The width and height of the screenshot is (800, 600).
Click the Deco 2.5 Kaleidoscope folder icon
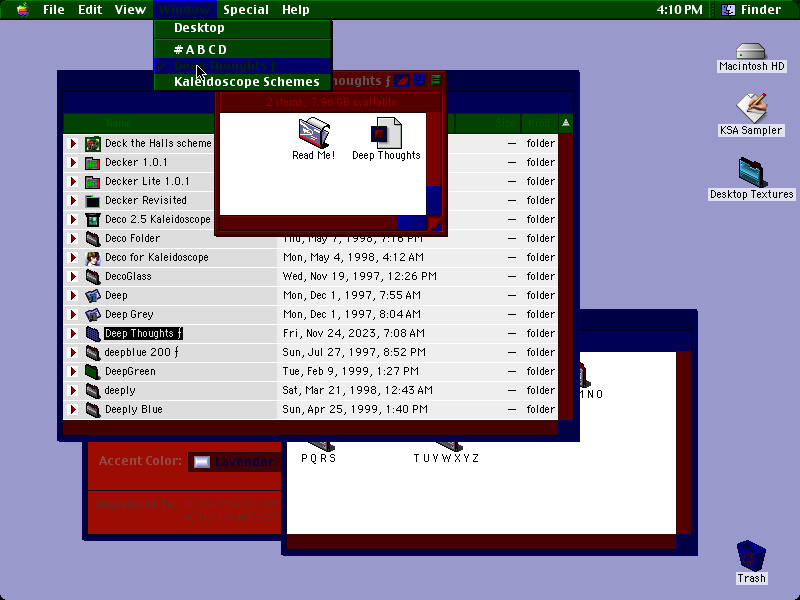(92, 219)
